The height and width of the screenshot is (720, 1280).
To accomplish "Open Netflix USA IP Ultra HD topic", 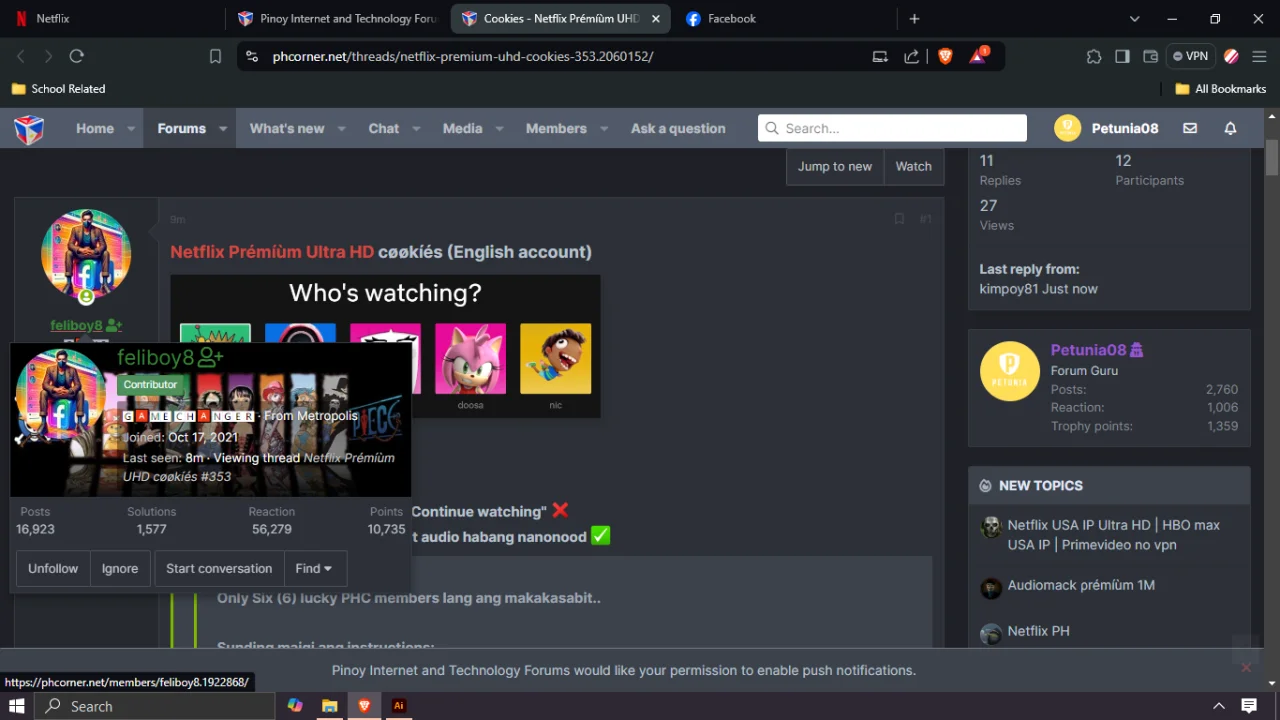I will [1113, 535].
